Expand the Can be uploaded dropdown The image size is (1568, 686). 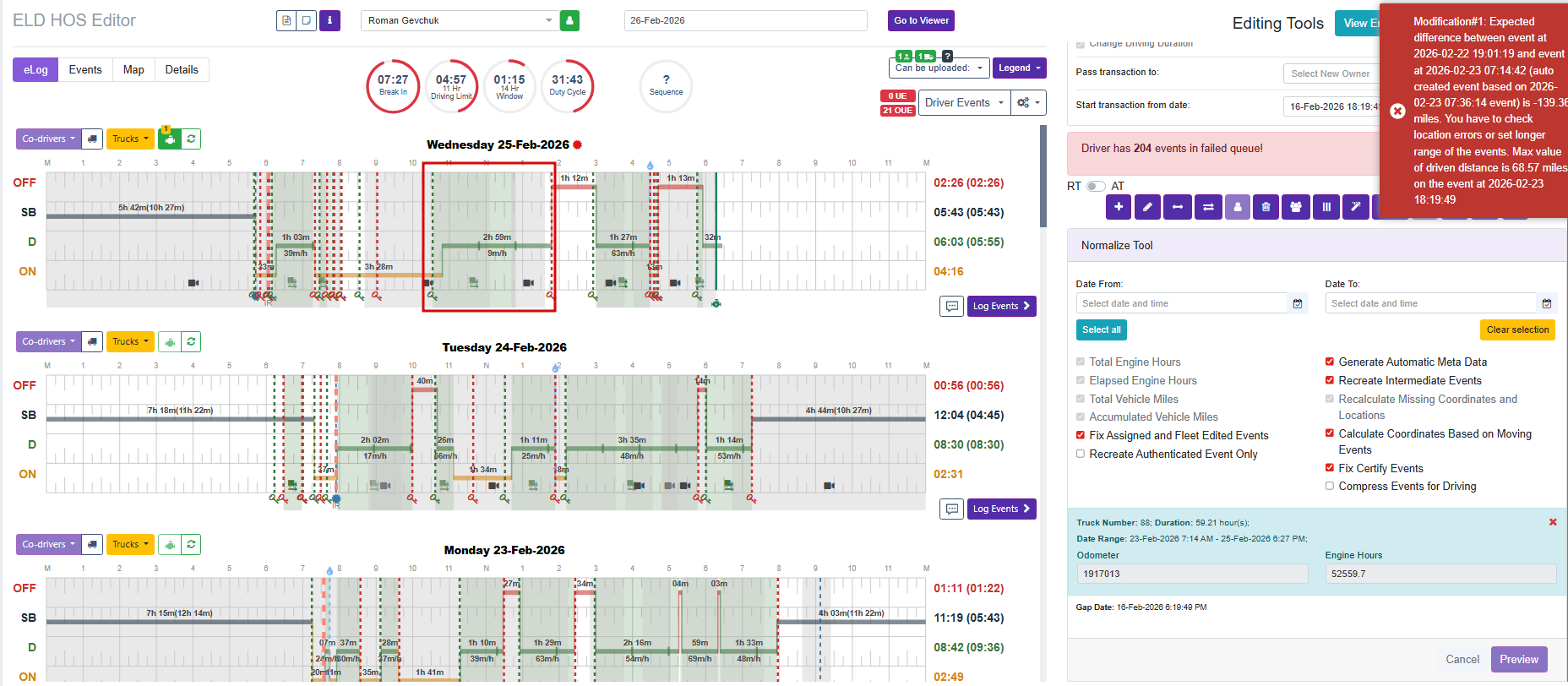[939, 68]
